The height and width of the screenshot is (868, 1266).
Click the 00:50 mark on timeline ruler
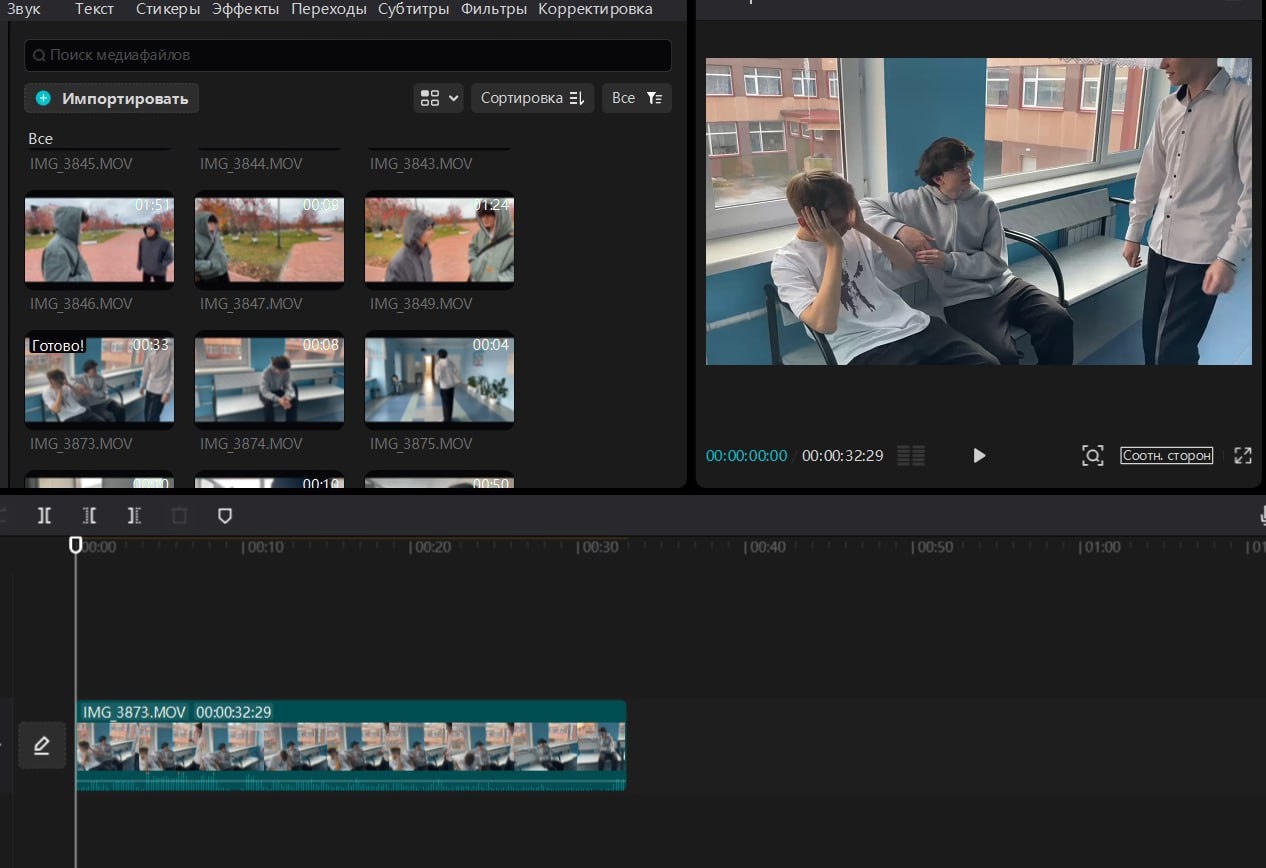point(934,547)
